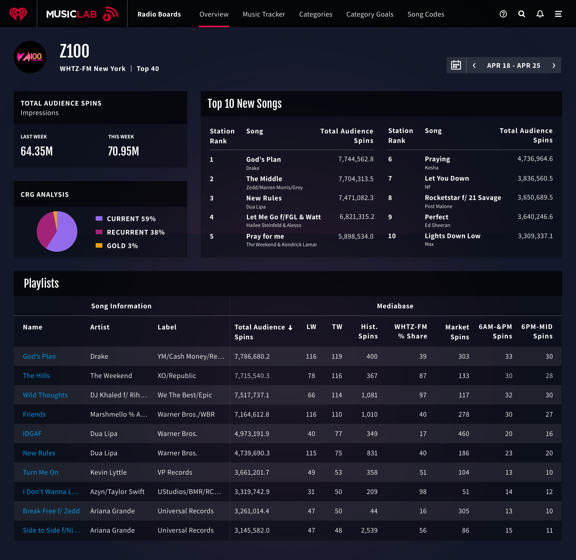The height and width of the screenshot is (560, 576).
Task: Sort by Total Audience Spins arrow
Action: click(x=290, y=327)
